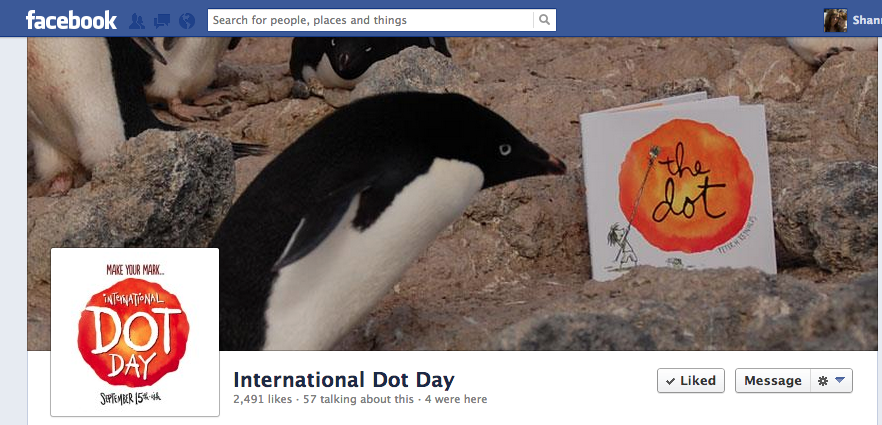Toggle the Liked button off
Viewport: 882px width, 425px height.
click(691, 381)
